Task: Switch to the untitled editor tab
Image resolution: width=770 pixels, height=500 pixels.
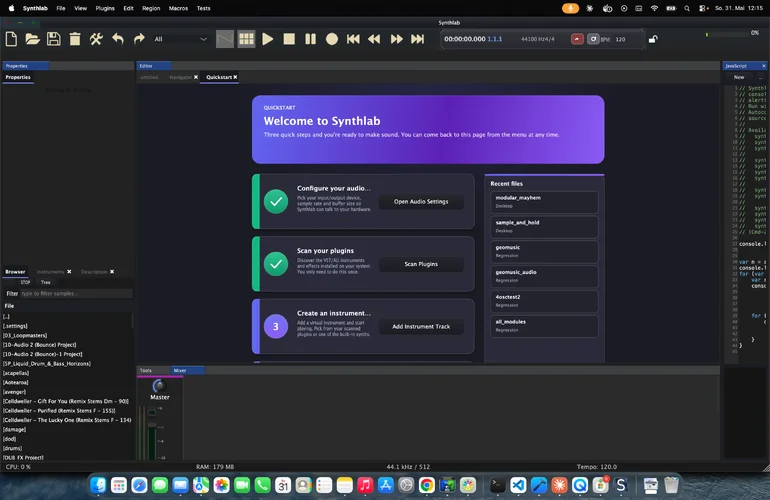Action: 149,77
